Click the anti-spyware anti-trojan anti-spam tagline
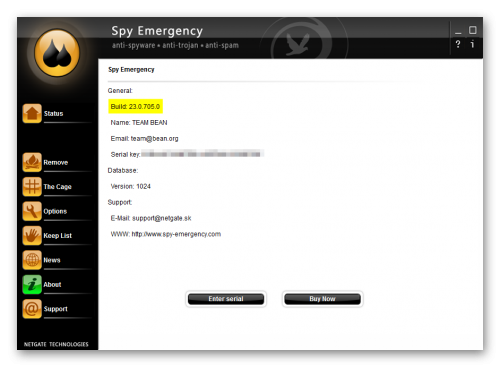 pyautogui.click(x=175, y=45)
